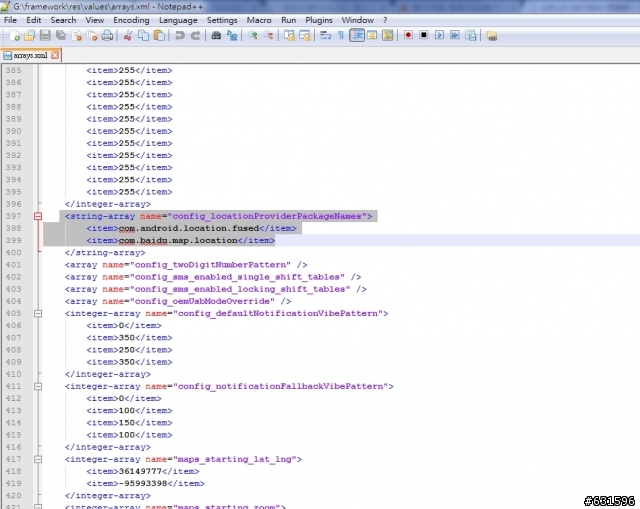This screenshot has height=509, width=640.
Task: Save the file with the floppy icon
Action: [45, 36]
